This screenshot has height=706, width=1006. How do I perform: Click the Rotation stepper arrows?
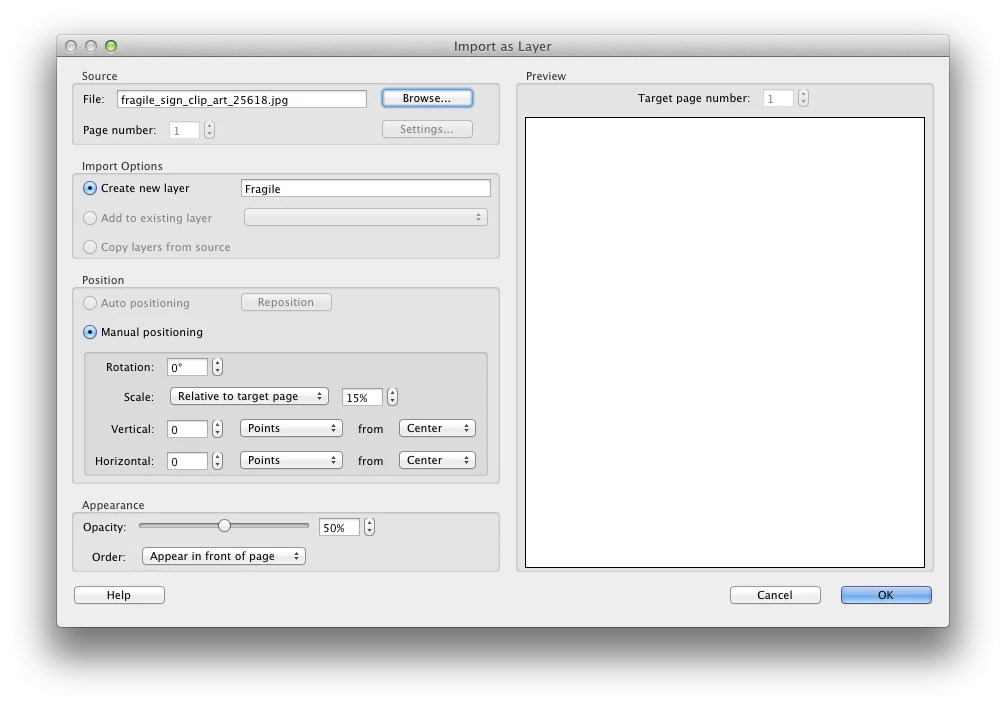217,367
